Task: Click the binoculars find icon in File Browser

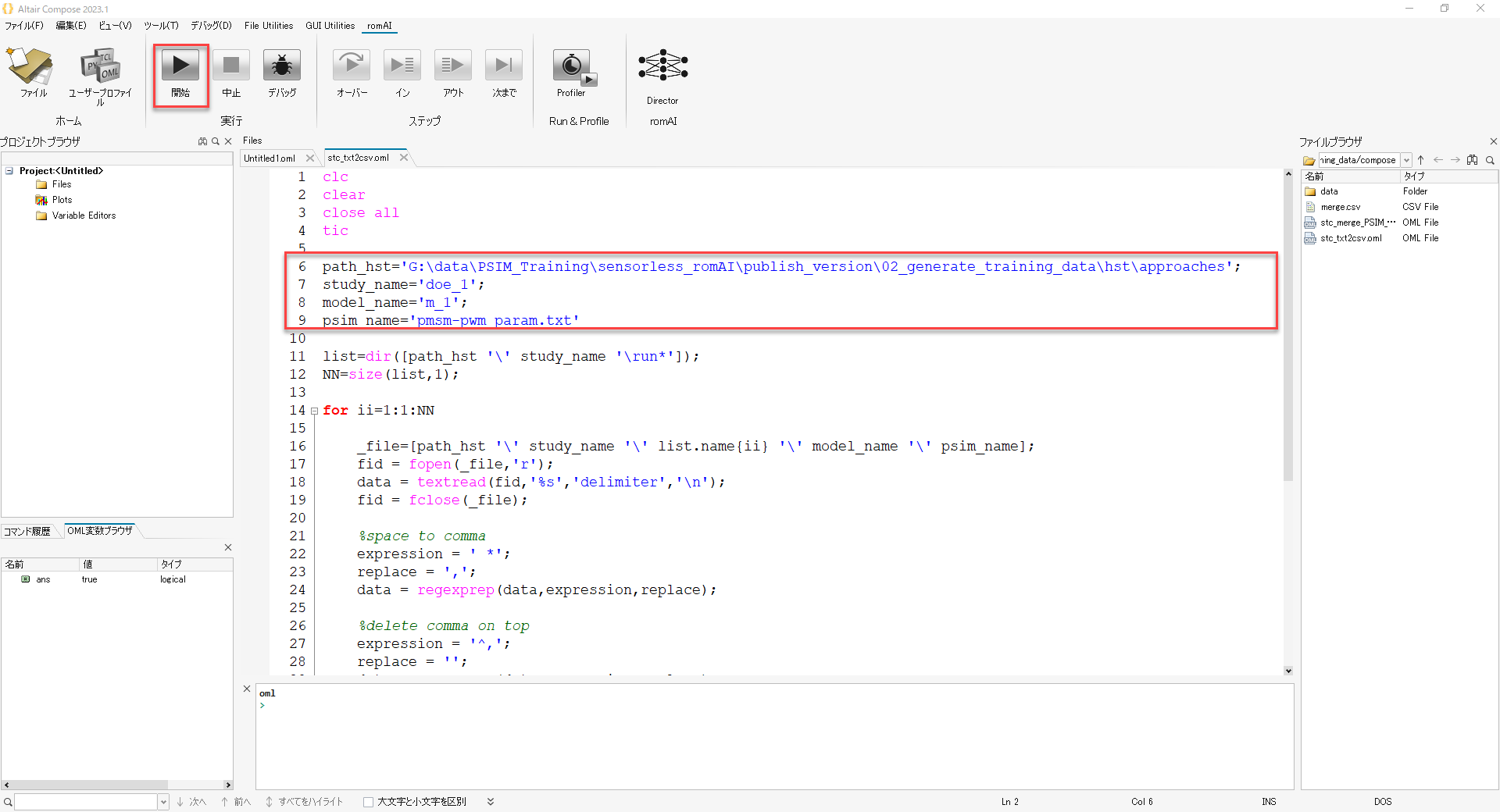Action: coord(1473,160)
